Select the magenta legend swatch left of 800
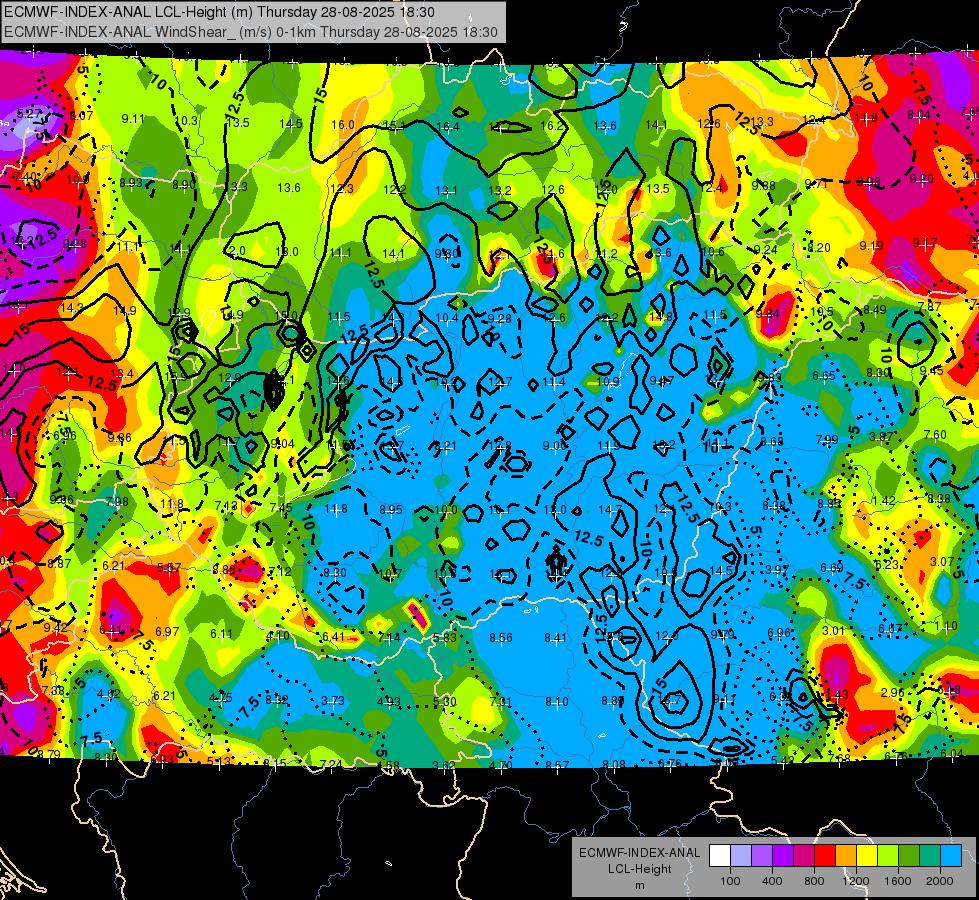Image resolution: width=979 pixels, height=900 pixels. tap(804, 856)
